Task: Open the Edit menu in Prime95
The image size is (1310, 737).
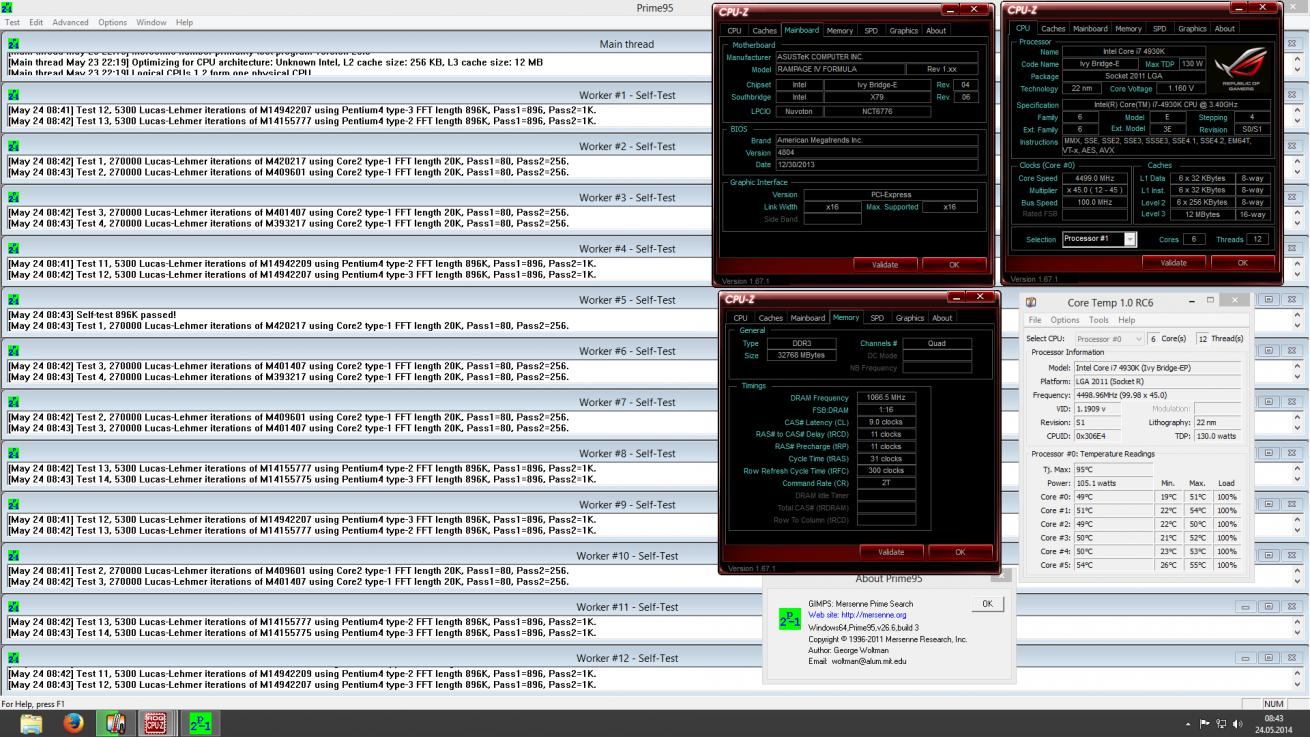Action: click(36, 22)
